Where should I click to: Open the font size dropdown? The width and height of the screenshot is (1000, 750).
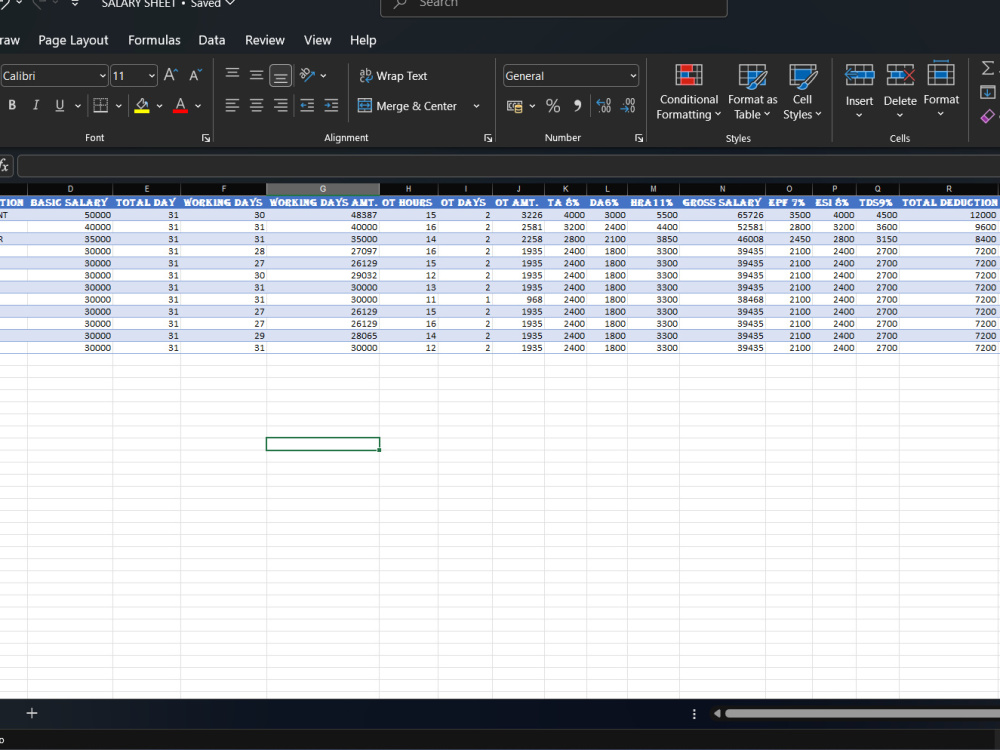tap(152, 76)
